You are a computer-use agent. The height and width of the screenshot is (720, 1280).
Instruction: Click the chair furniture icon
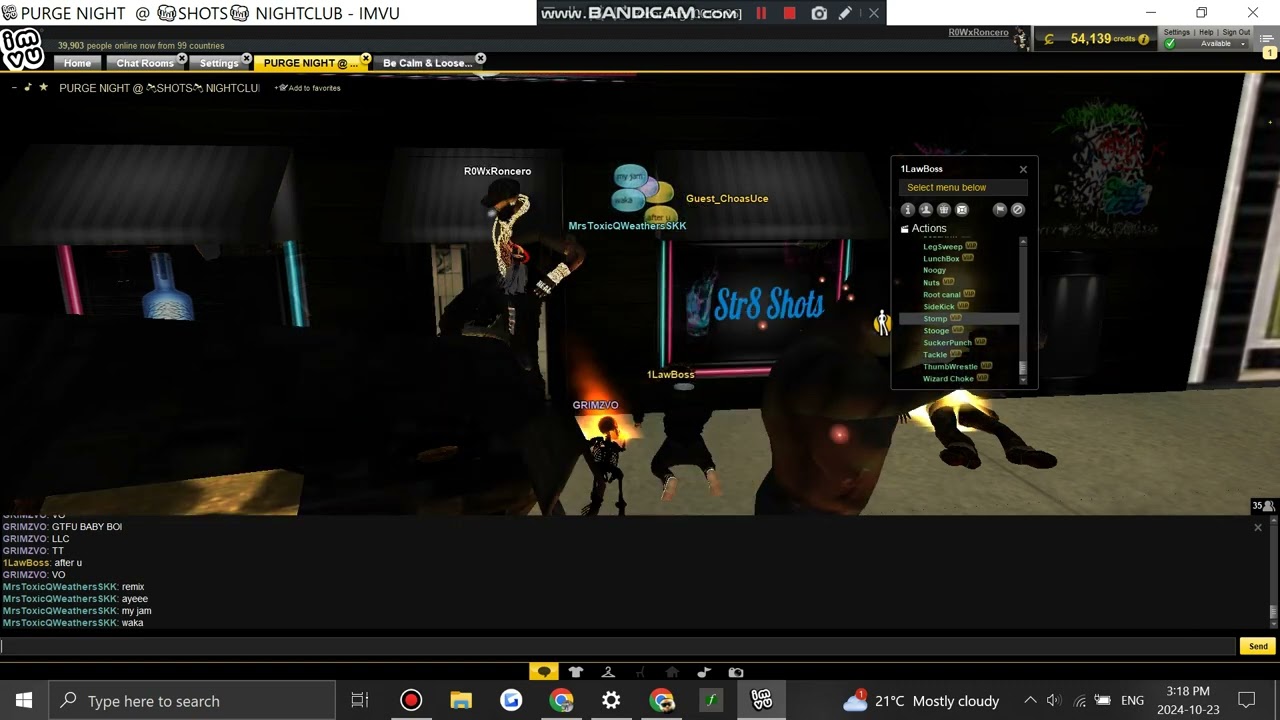coord(640,672)
